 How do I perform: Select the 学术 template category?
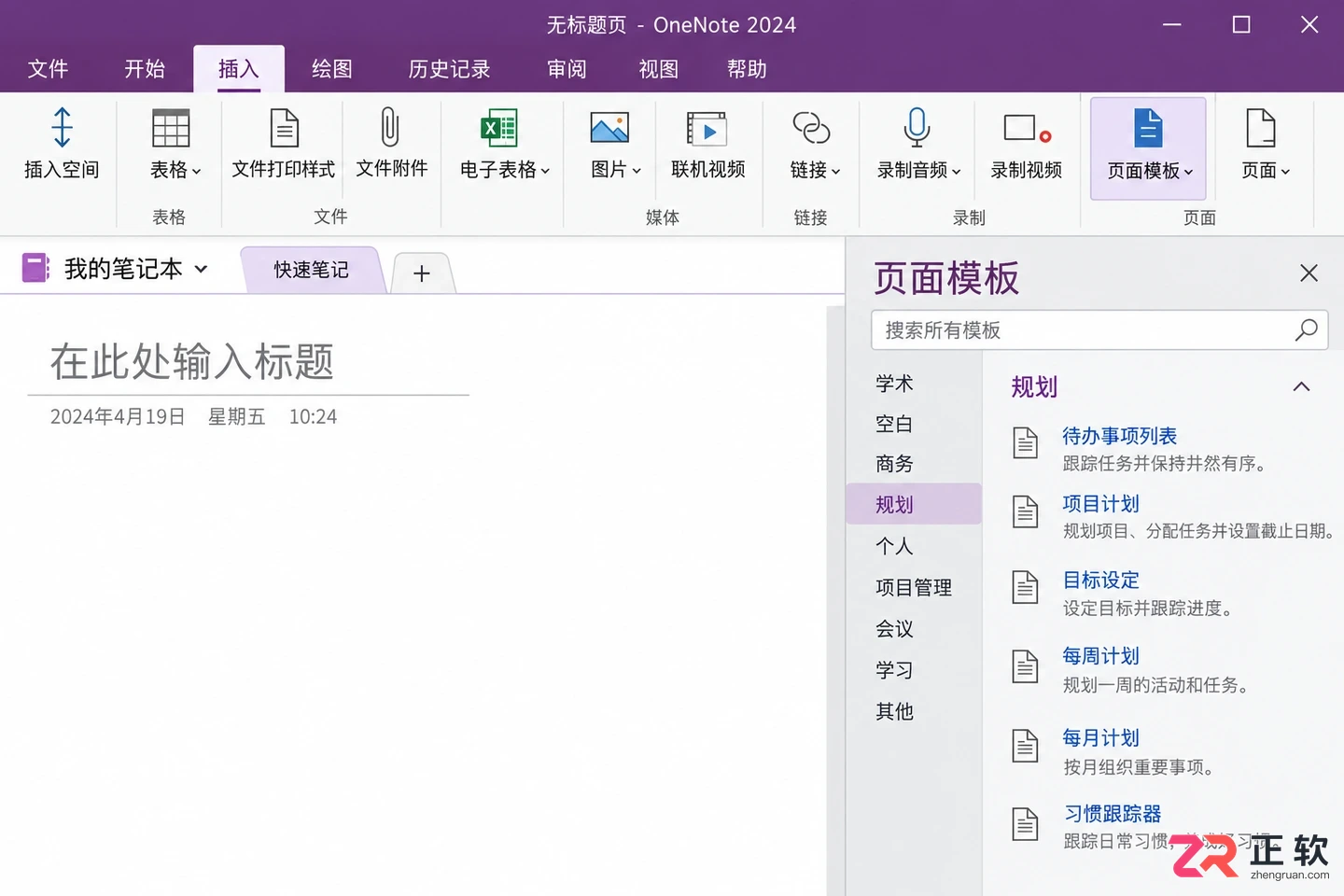click(894, 384)
